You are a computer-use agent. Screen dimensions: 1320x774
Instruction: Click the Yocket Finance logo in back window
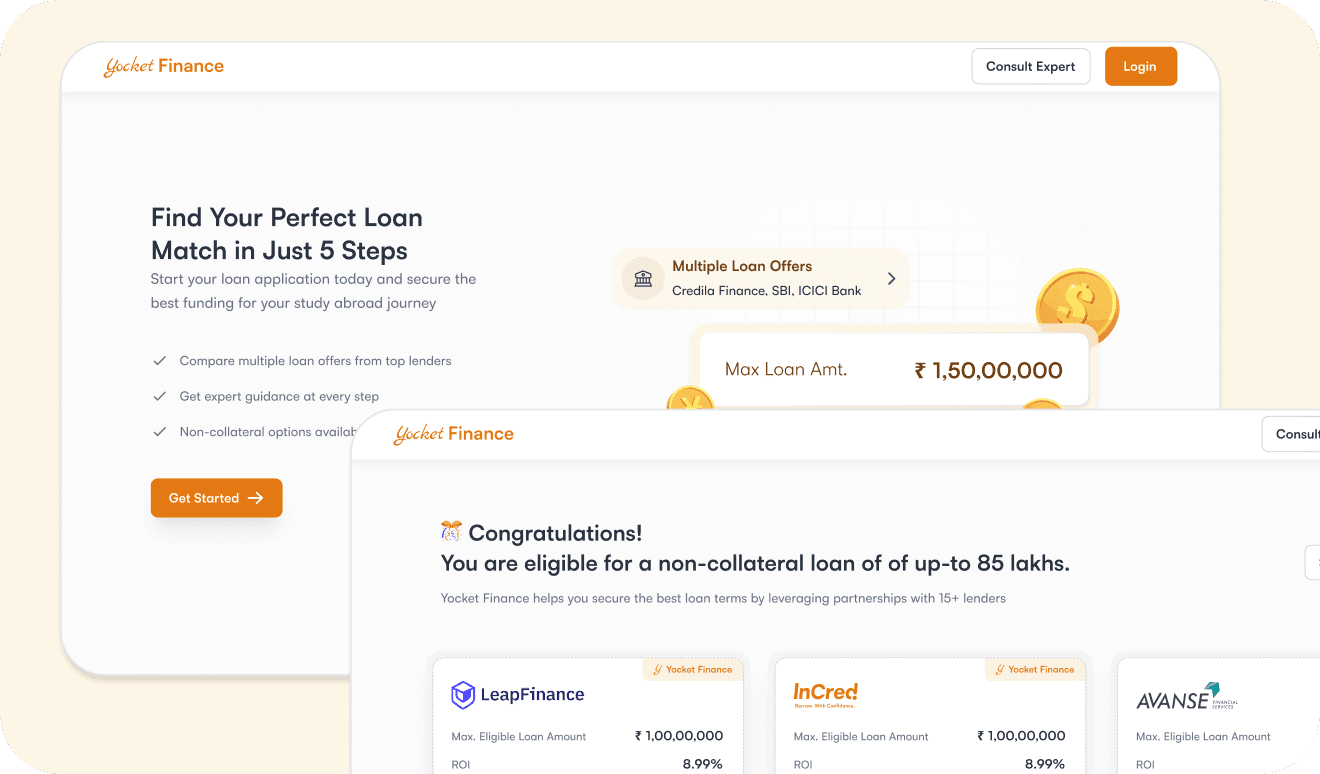[x=164, y=67]
